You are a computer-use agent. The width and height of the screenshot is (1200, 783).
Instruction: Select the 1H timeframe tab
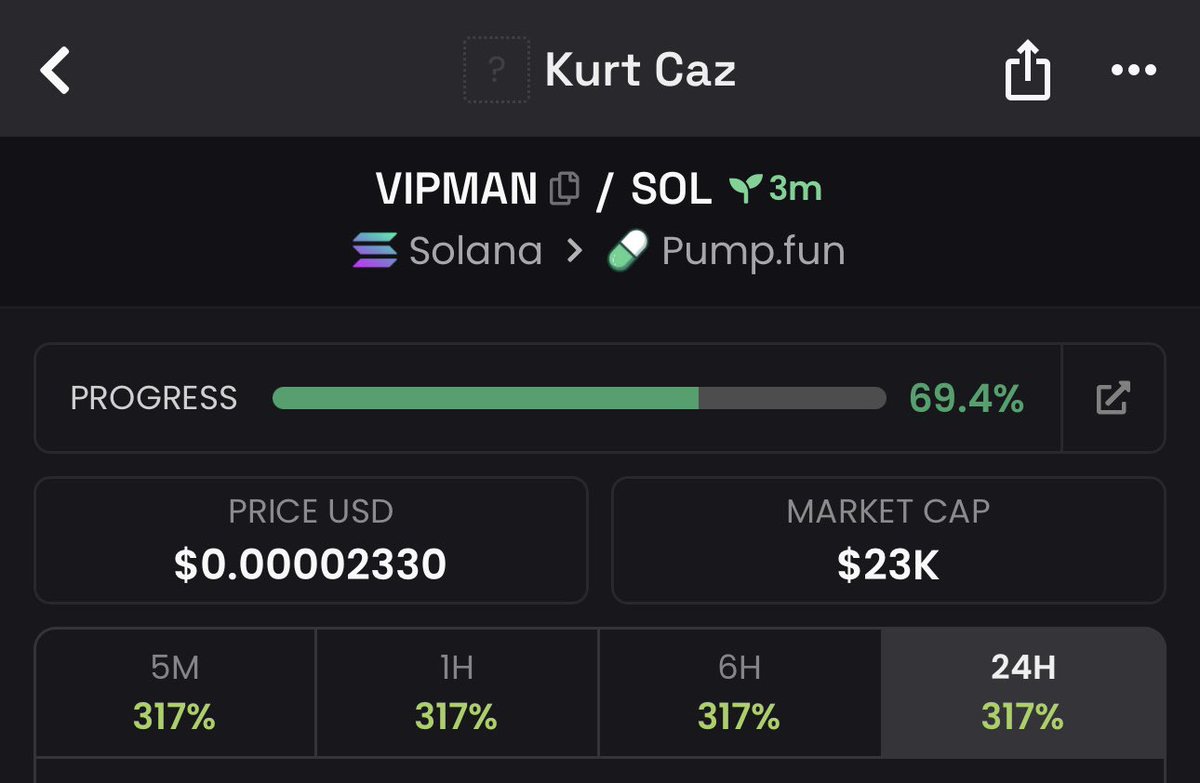(x=457, y=692)
